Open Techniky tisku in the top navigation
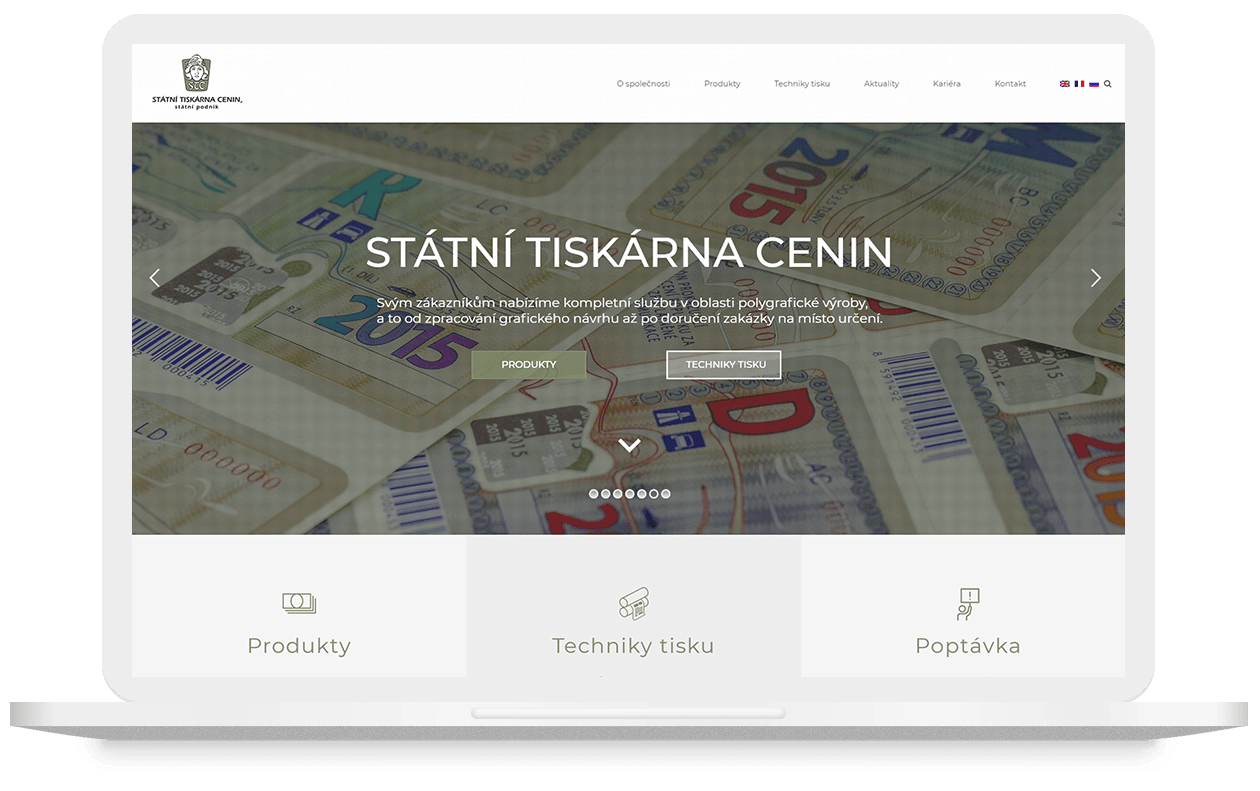The width and height of the screenshot is (1260, 791). pyautogui.click(x=802, y=84)
